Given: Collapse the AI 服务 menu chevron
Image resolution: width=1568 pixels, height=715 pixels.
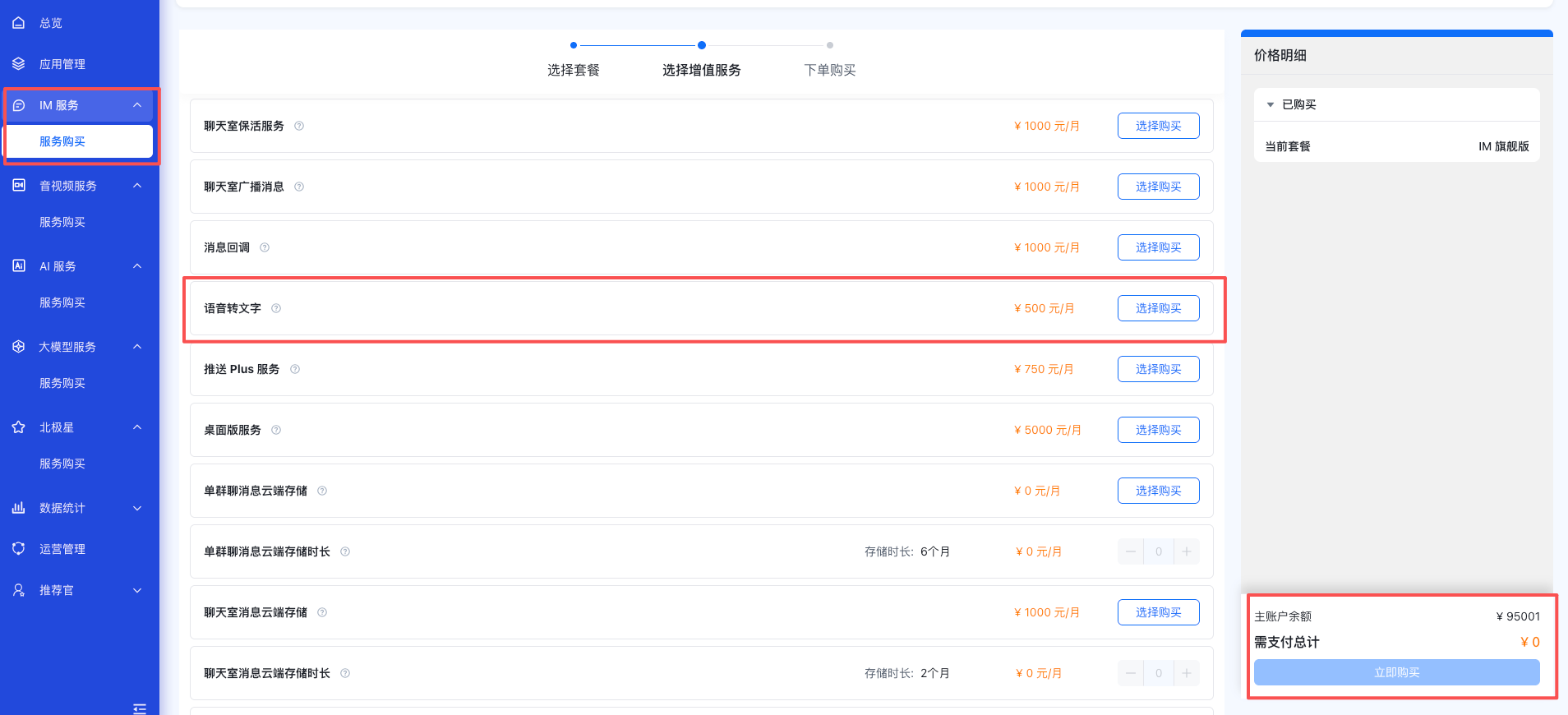Looking at the screenshot, I should pyautogui.click(x=137, y=266).
